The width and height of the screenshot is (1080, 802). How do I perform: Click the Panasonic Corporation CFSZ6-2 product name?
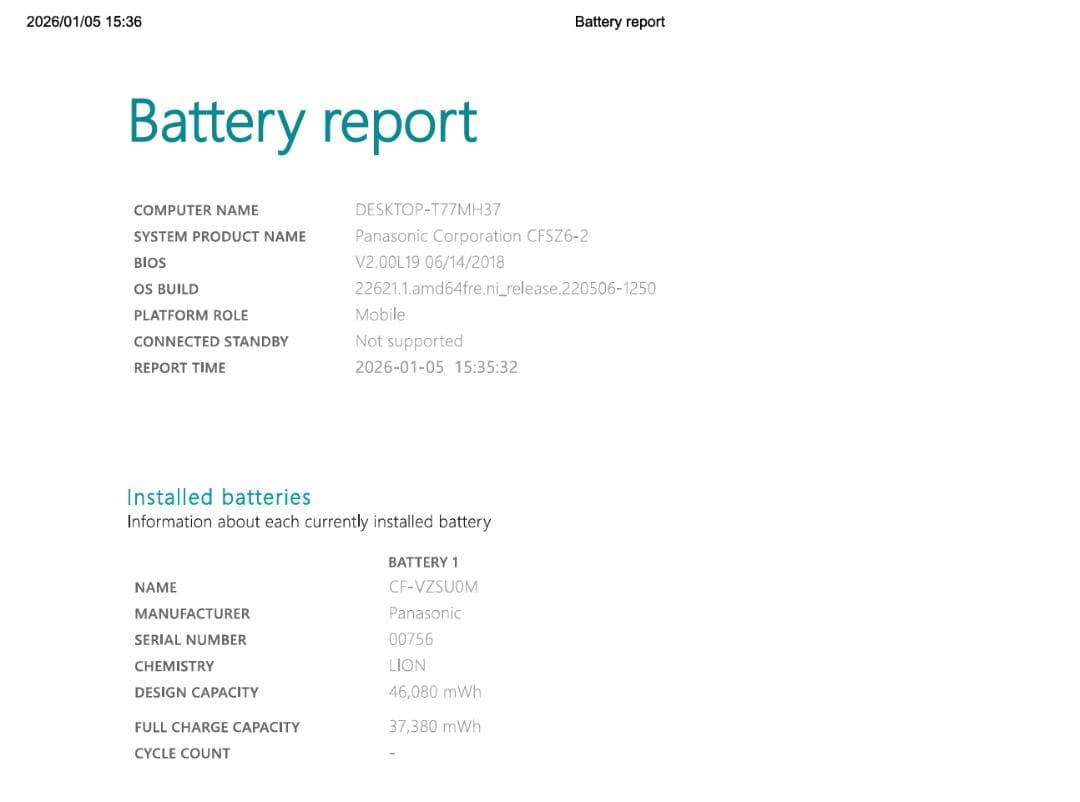tap(471, 236)
